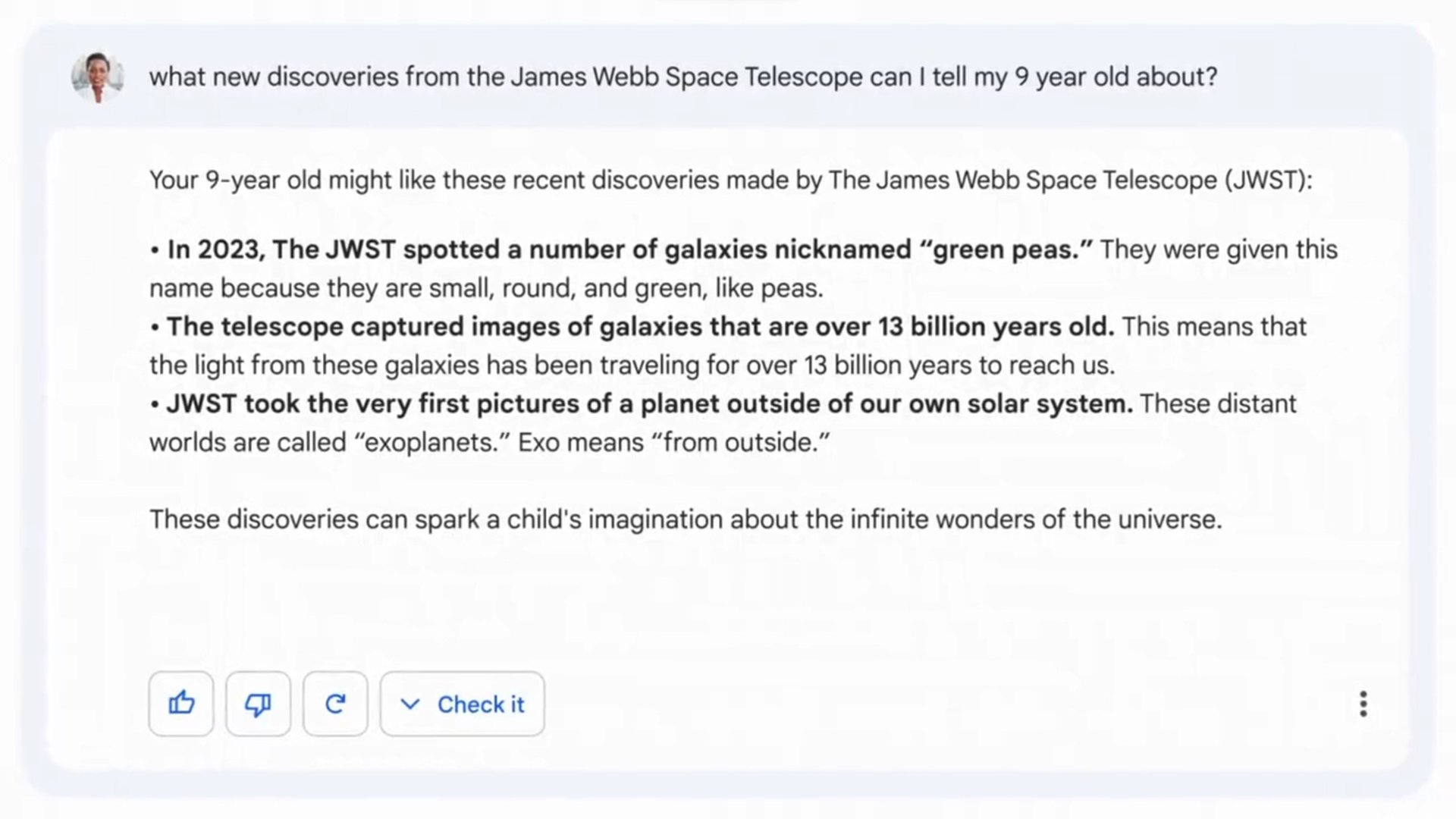Click the user profile avatar

coord(98,77)
